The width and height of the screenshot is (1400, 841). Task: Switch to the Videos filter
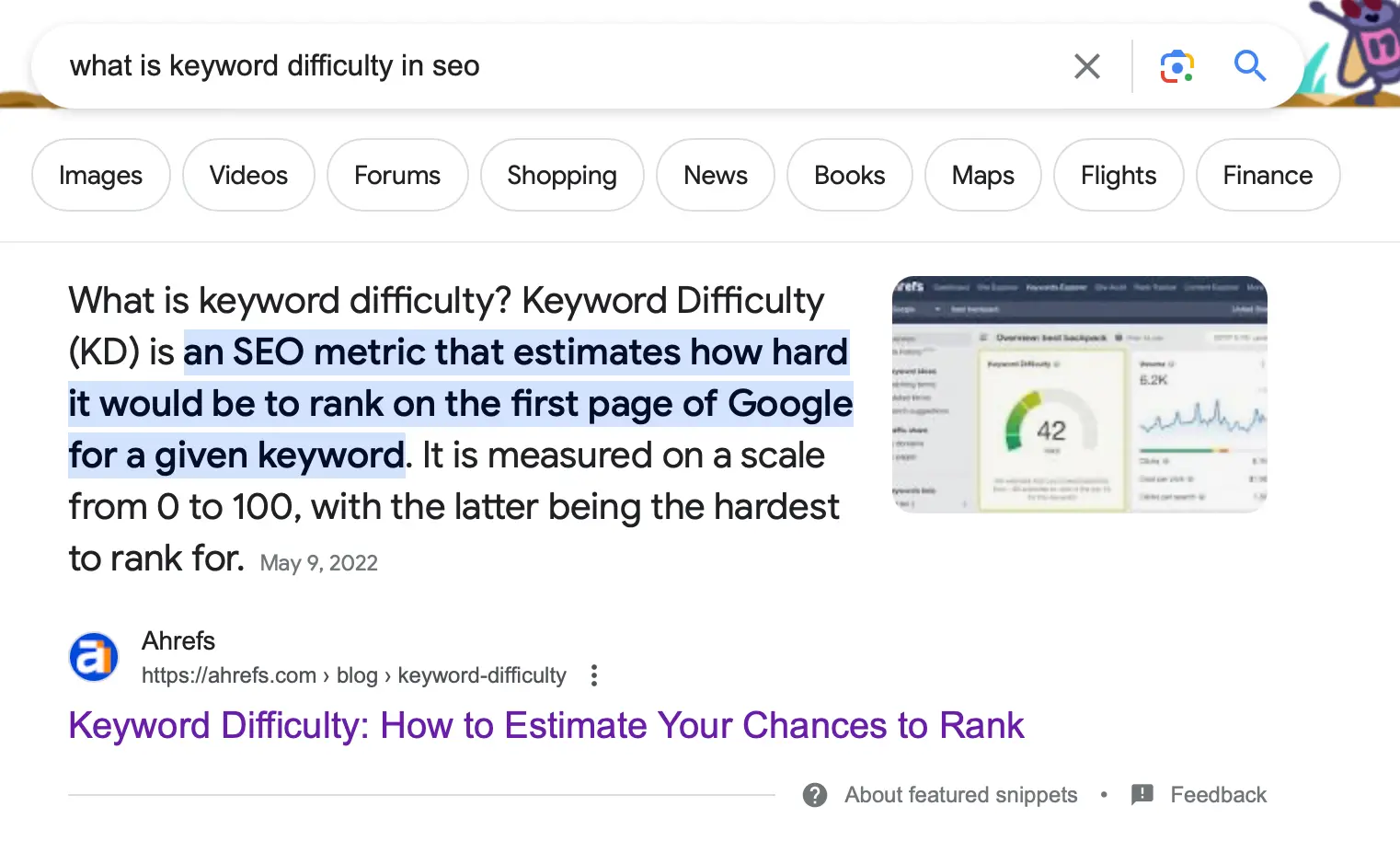(x=248, y=175)
